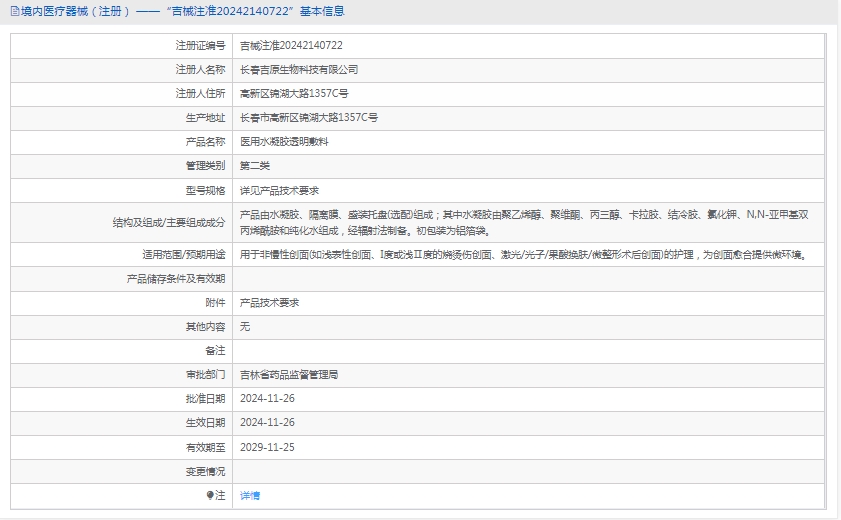Click the 适用范围 intended use description text
This screenshot has width=841, height=520.
(x=522, y=255)
